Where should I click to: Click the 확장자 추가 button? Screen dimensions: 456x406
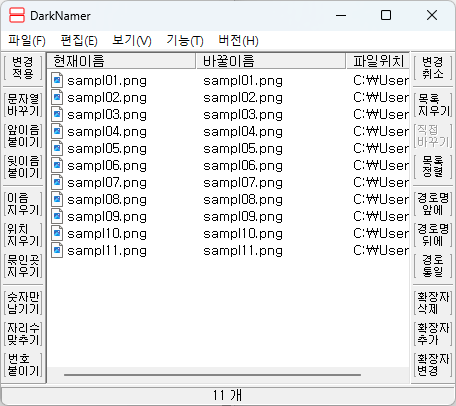click(433, 334)
